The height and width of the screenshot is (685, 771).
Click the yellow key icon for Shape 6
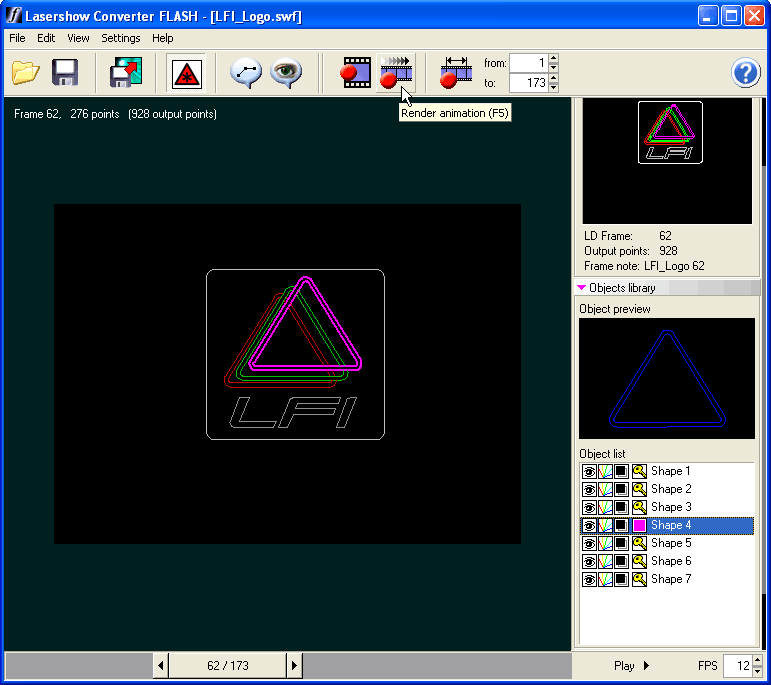[x=639, y=561]
